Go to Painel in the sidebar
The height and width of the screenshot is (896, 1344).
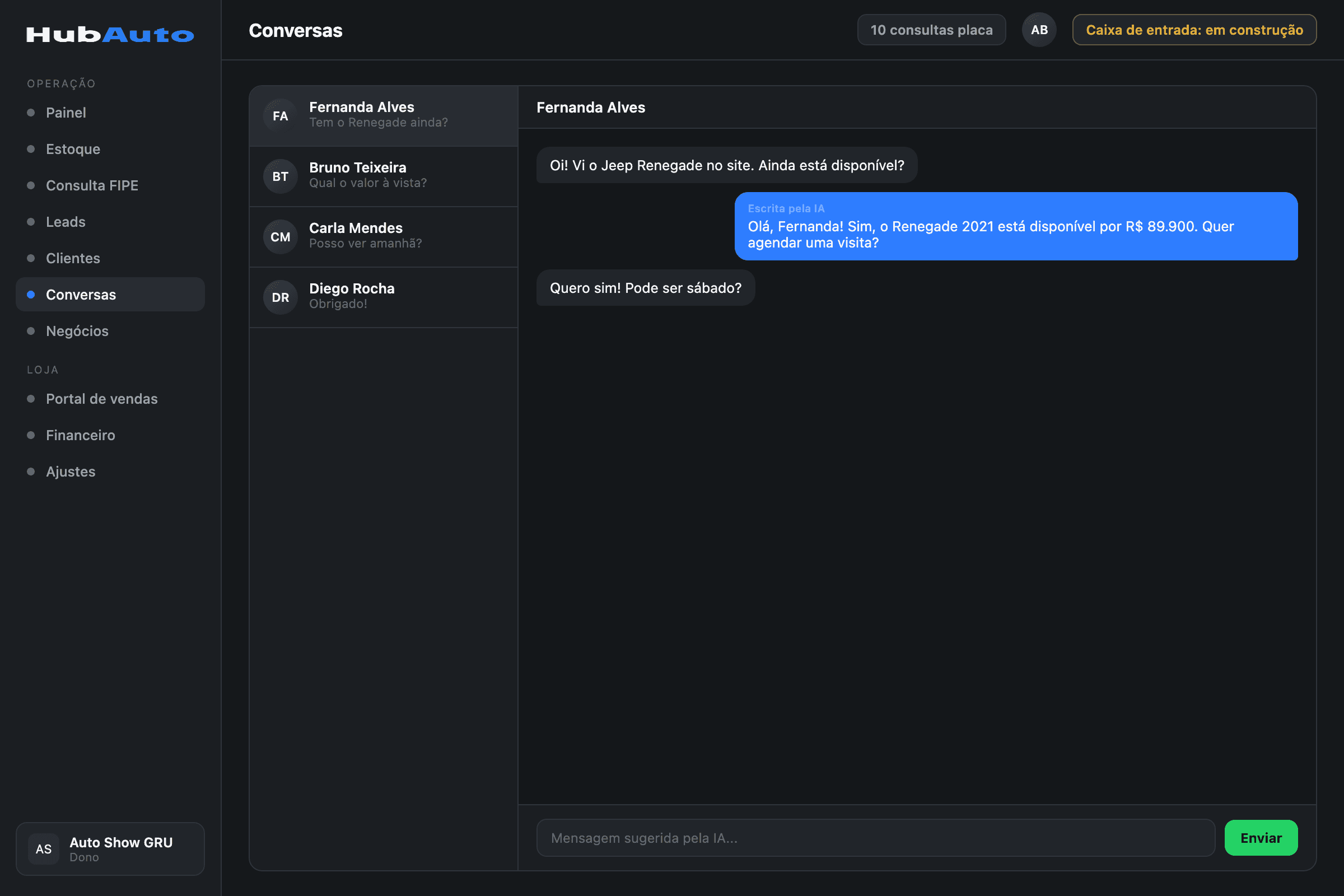tap(110, 113)
